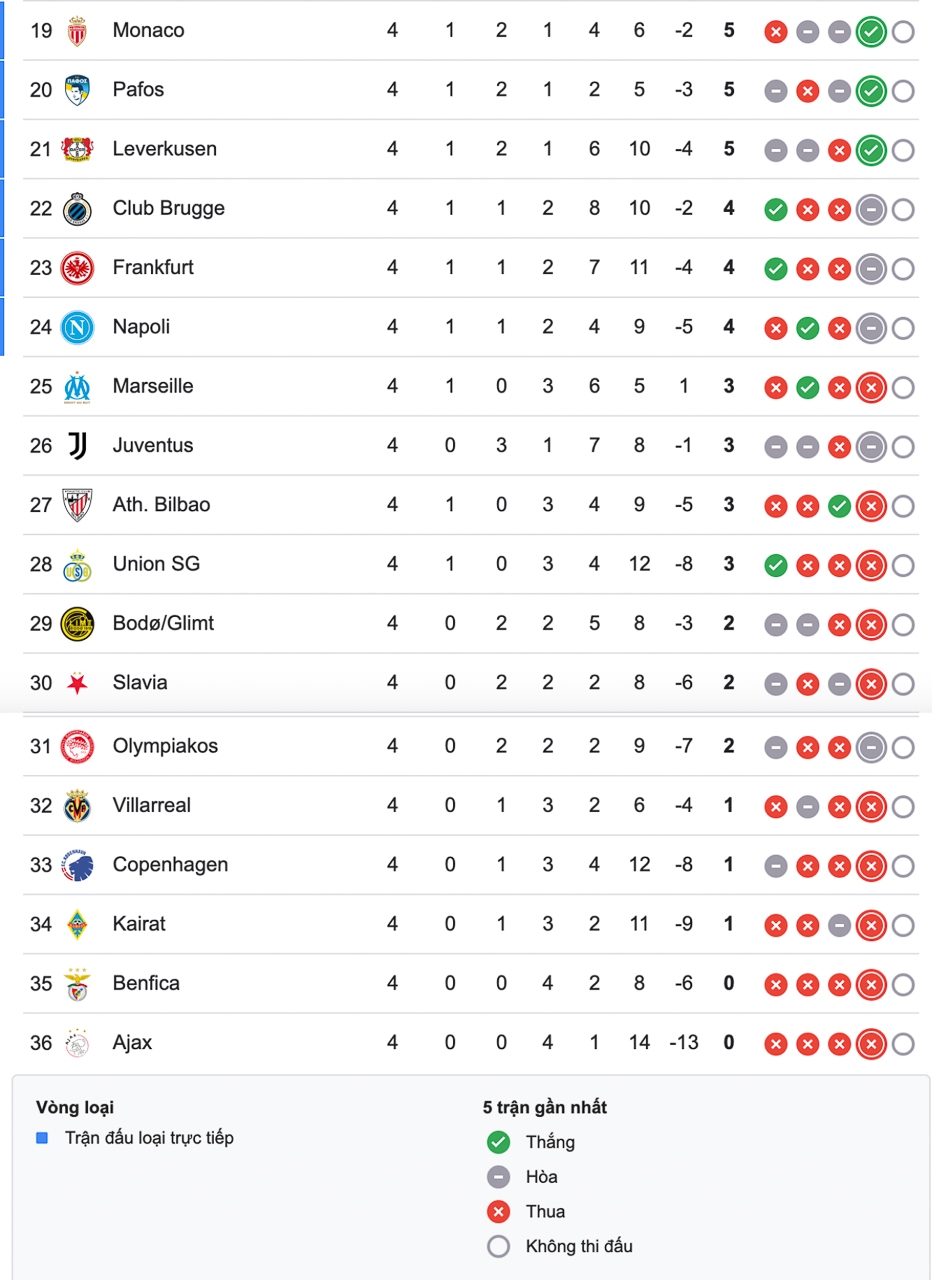Select Monaco's latest win result circle
This screenshot has width=932, height=1280.
tap(871, 32)
